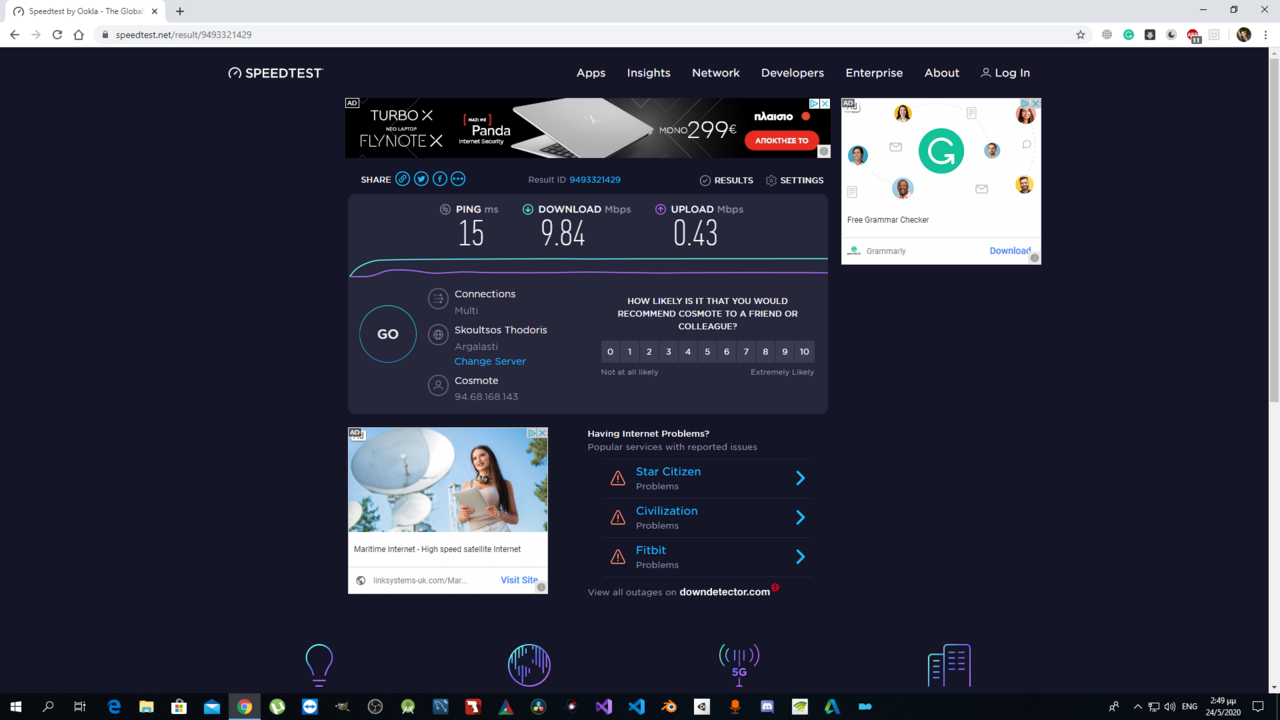Rate Cosmote 3 on recommendation scale
This screenshot has height=720, width=1280.
coord(668,351)
